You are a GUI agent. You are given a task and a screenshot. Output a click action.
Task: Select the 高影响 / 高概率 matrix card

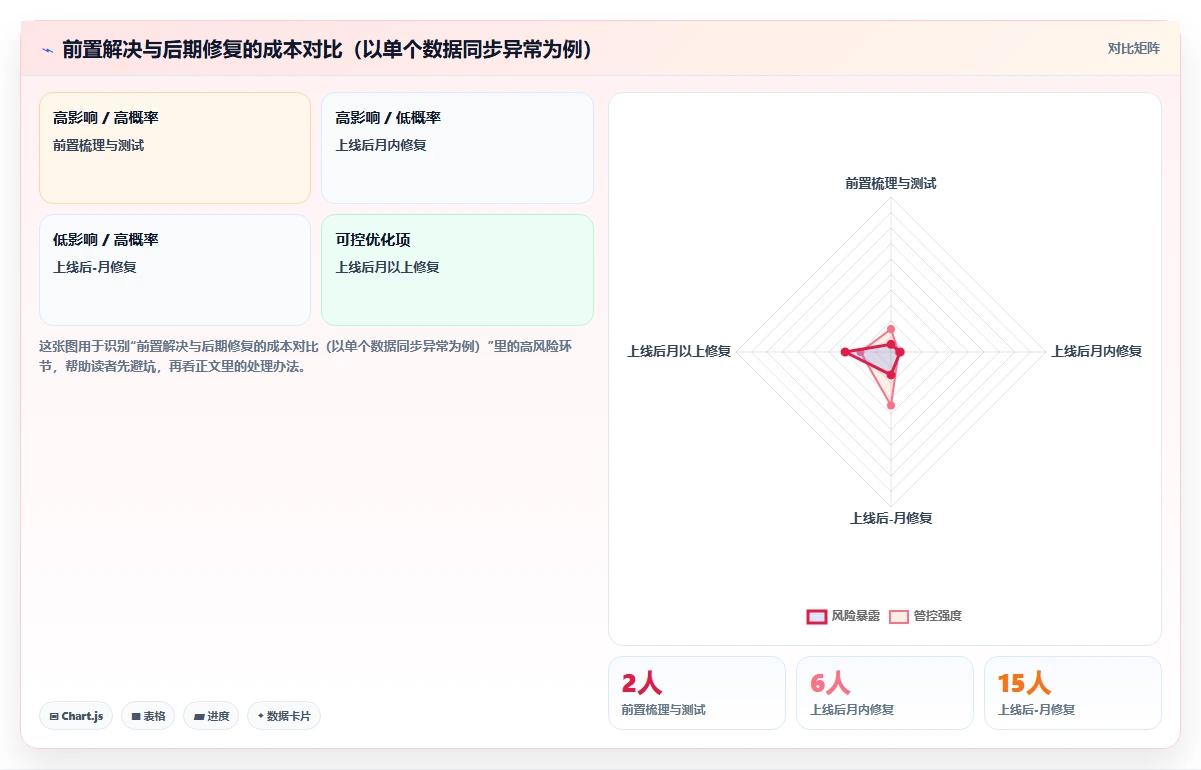[x=175, y=148]
